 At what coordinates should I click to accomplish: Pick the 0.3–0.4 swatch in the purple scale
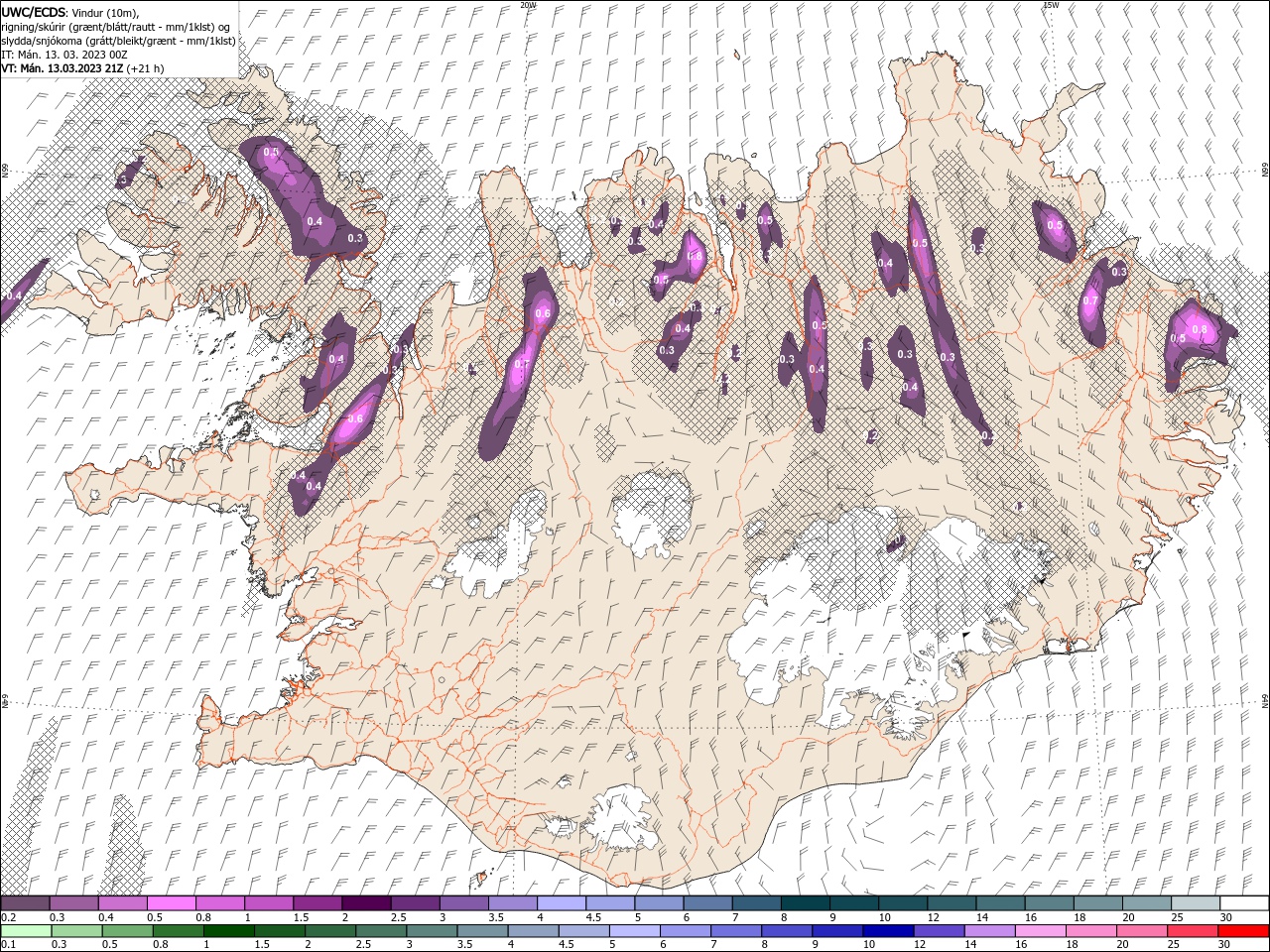74,903
